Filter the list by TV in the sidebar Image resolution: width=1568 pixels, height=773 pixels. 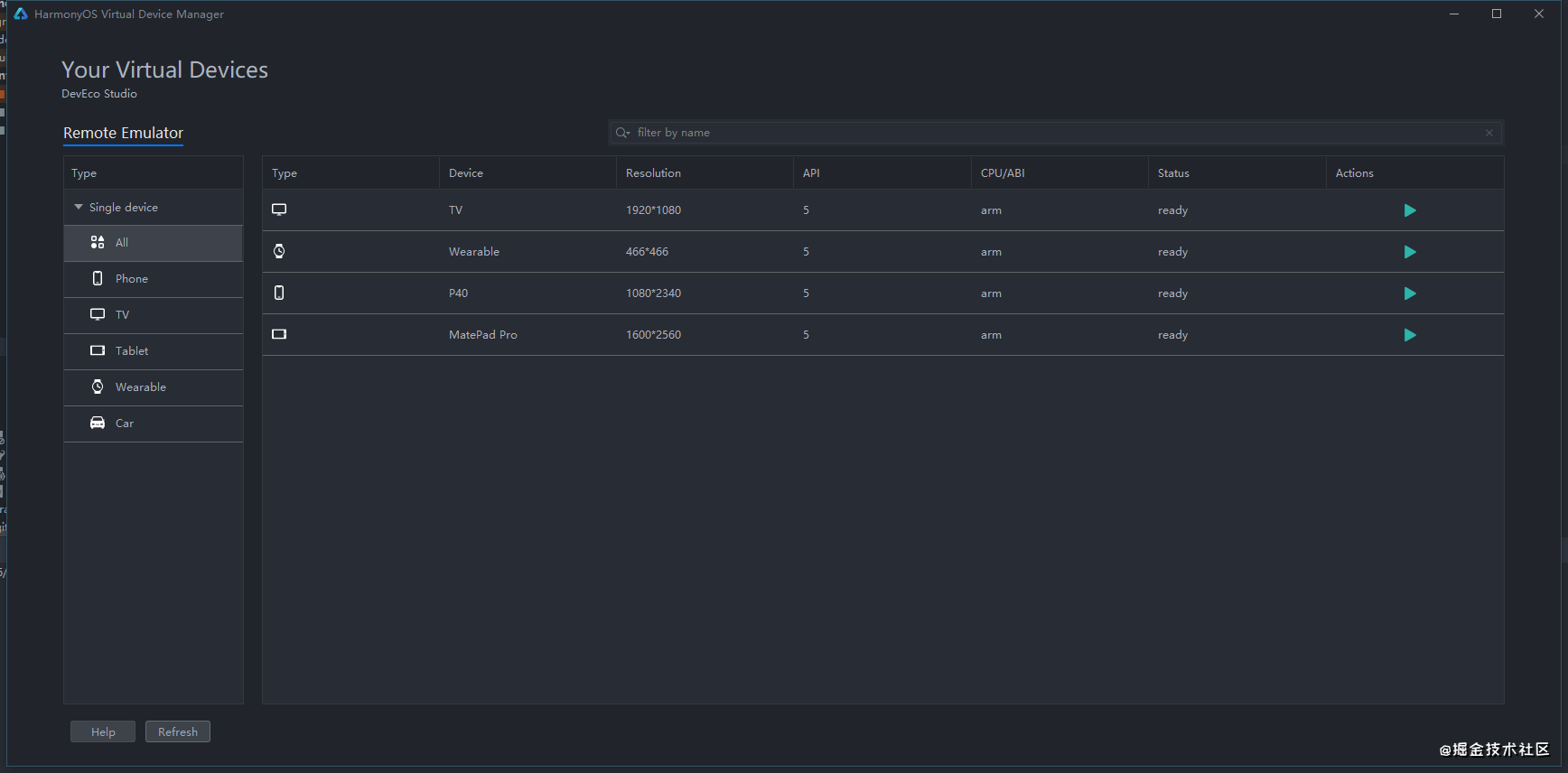154,315
